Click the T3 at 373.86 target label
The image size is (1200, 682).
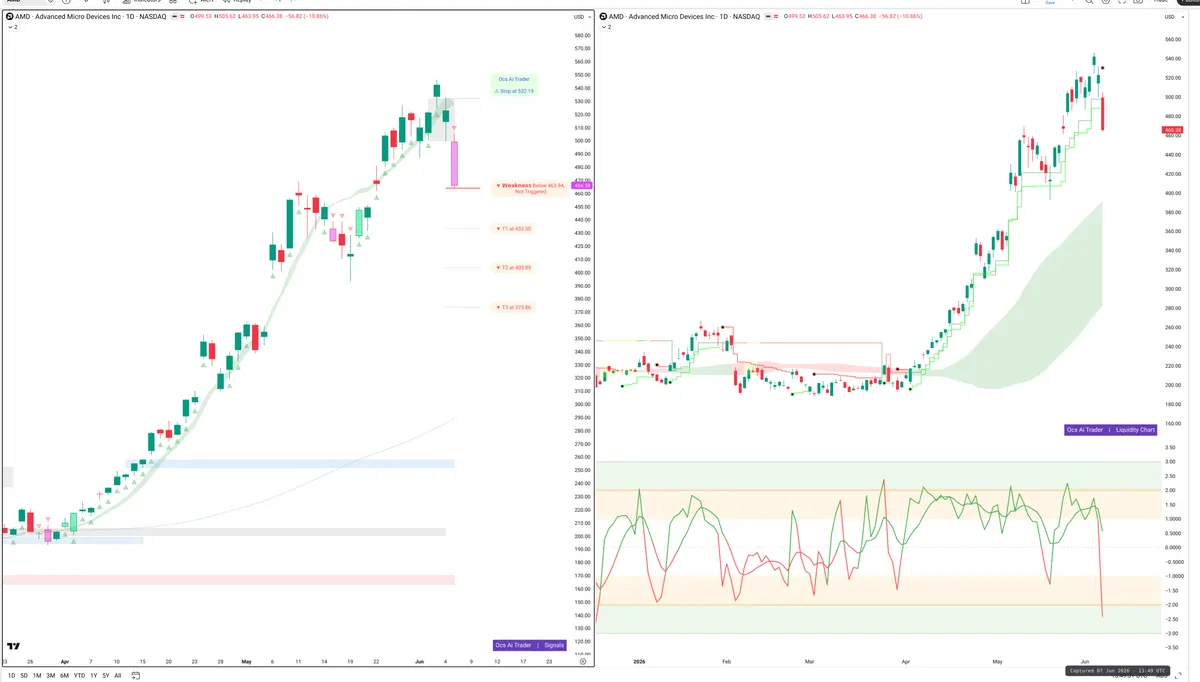click(x=514, y=307)
